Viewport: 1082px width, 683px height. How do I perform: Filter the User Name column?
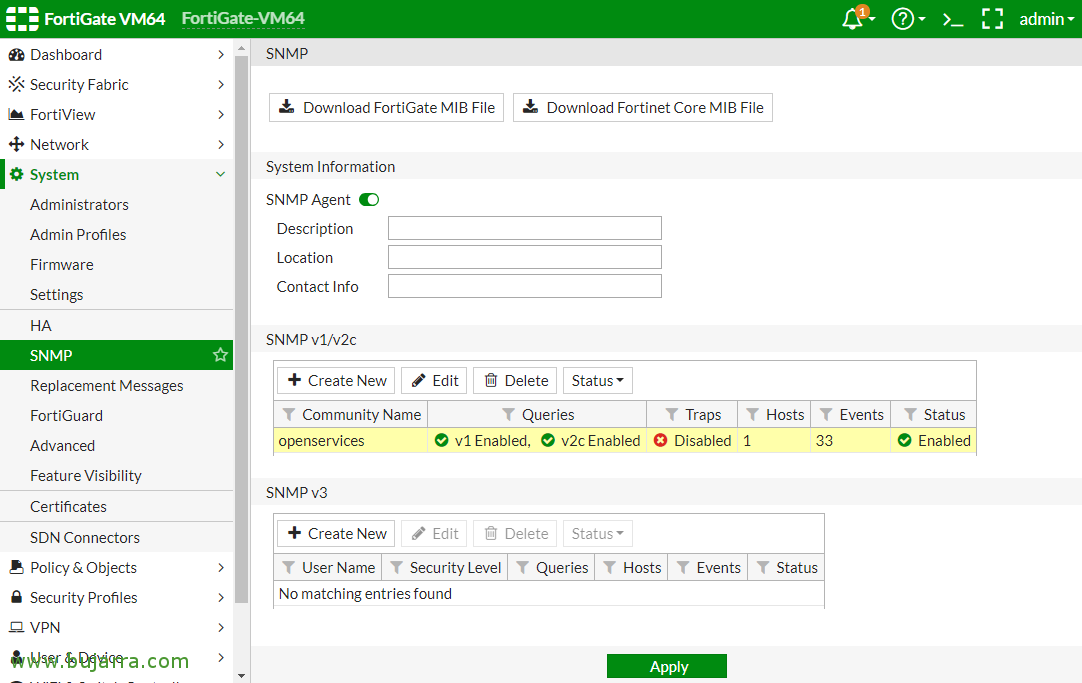pos(289,568)
